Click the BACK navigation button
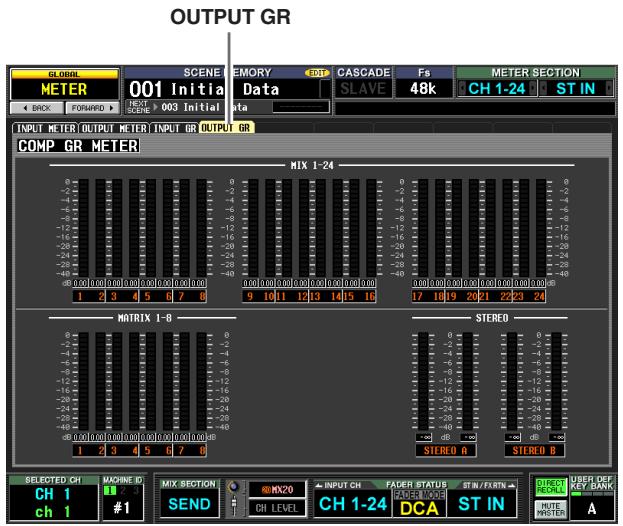 click(x=37, y=108)
